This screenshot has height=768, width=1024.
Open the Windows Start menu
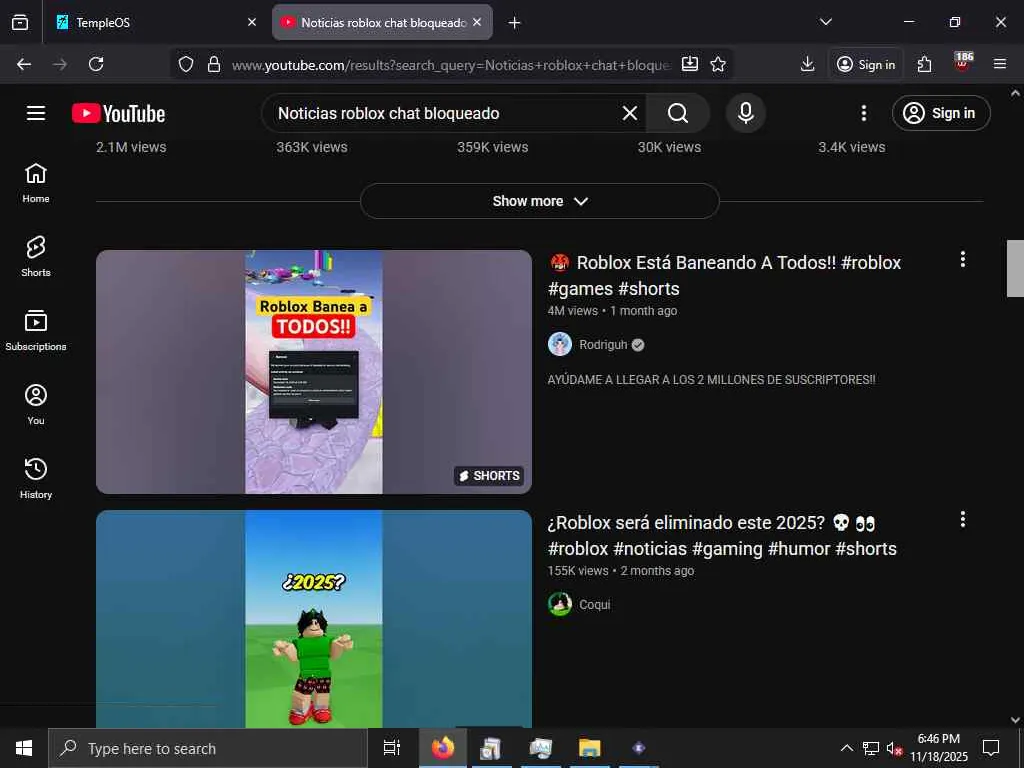24,748
